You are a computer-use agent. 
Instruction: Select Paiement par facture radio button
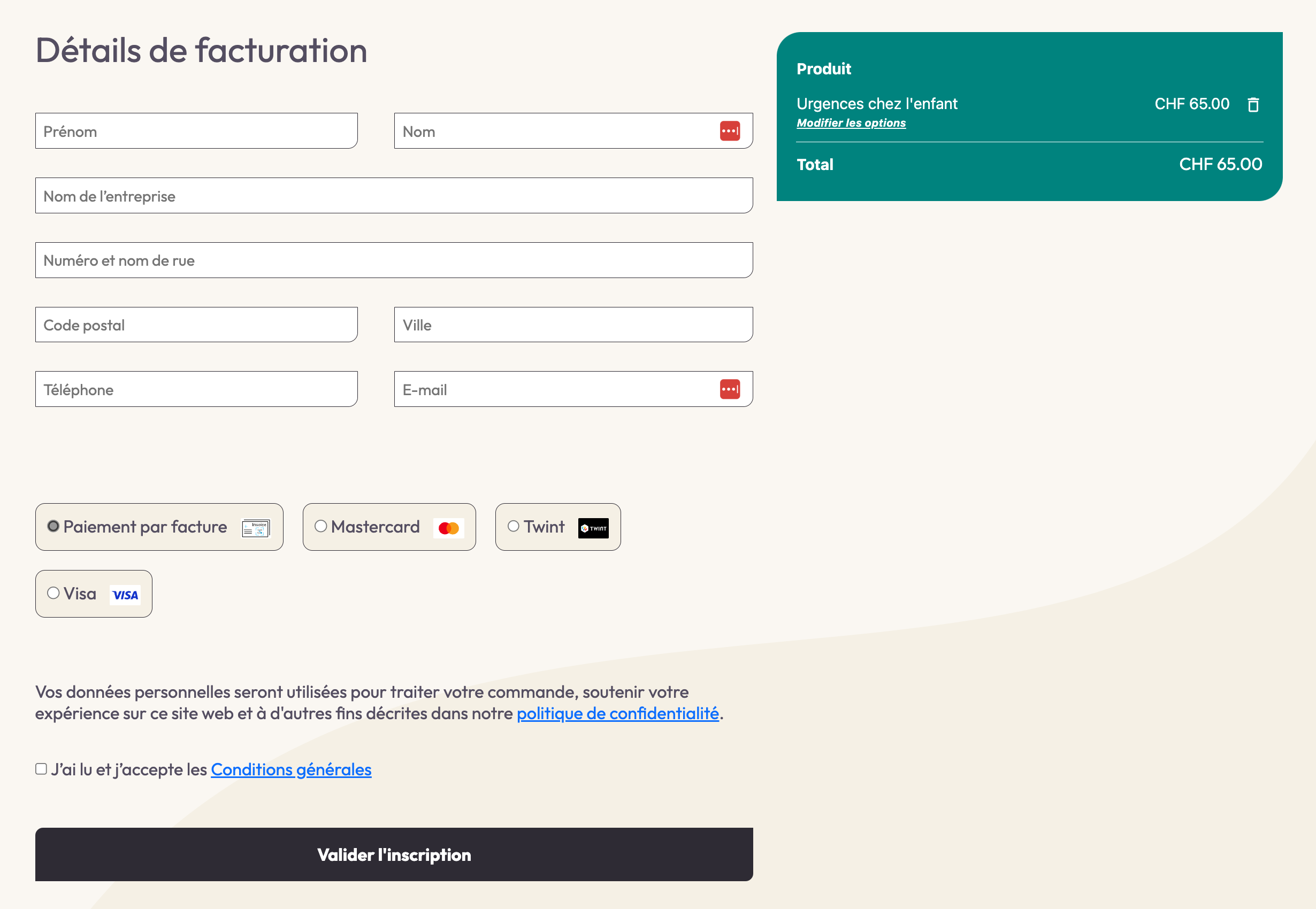(x=53, y=526)
